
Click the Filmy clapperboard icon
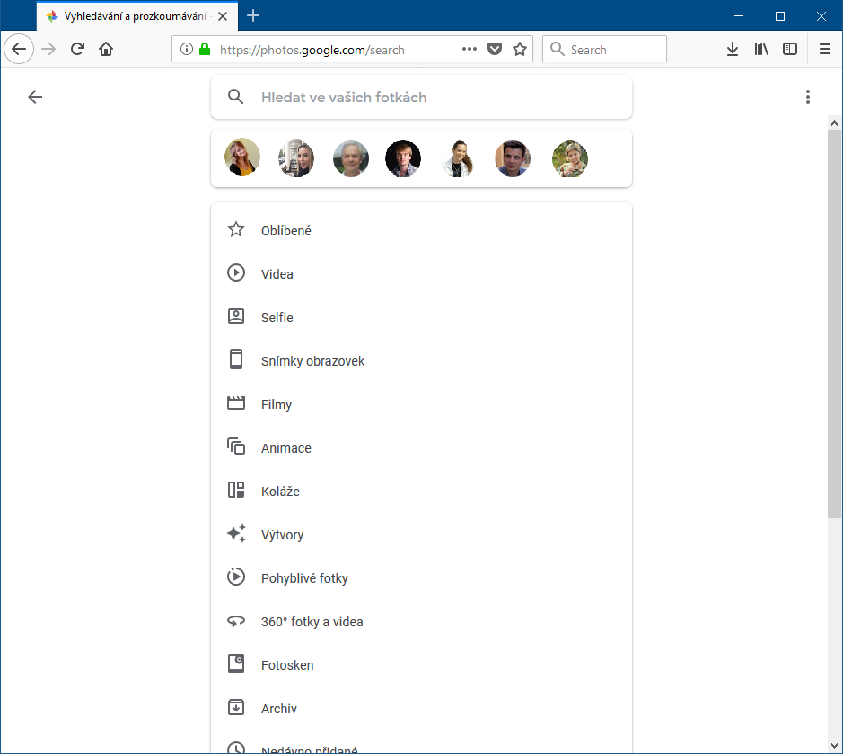pyautogui.click(x=235, y=403)
